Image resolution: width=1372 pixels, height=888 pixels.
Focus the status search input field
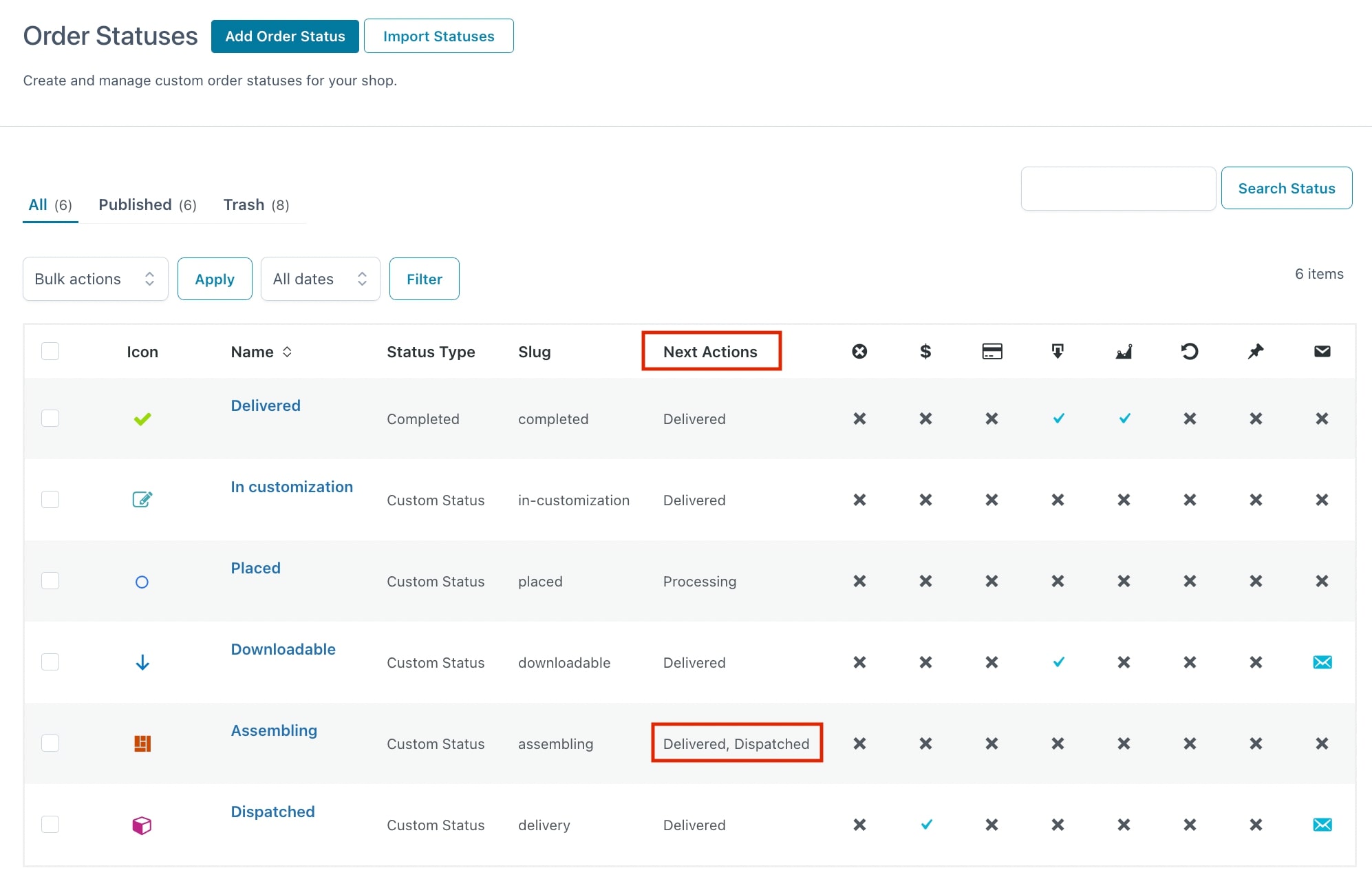(1118, 188)
